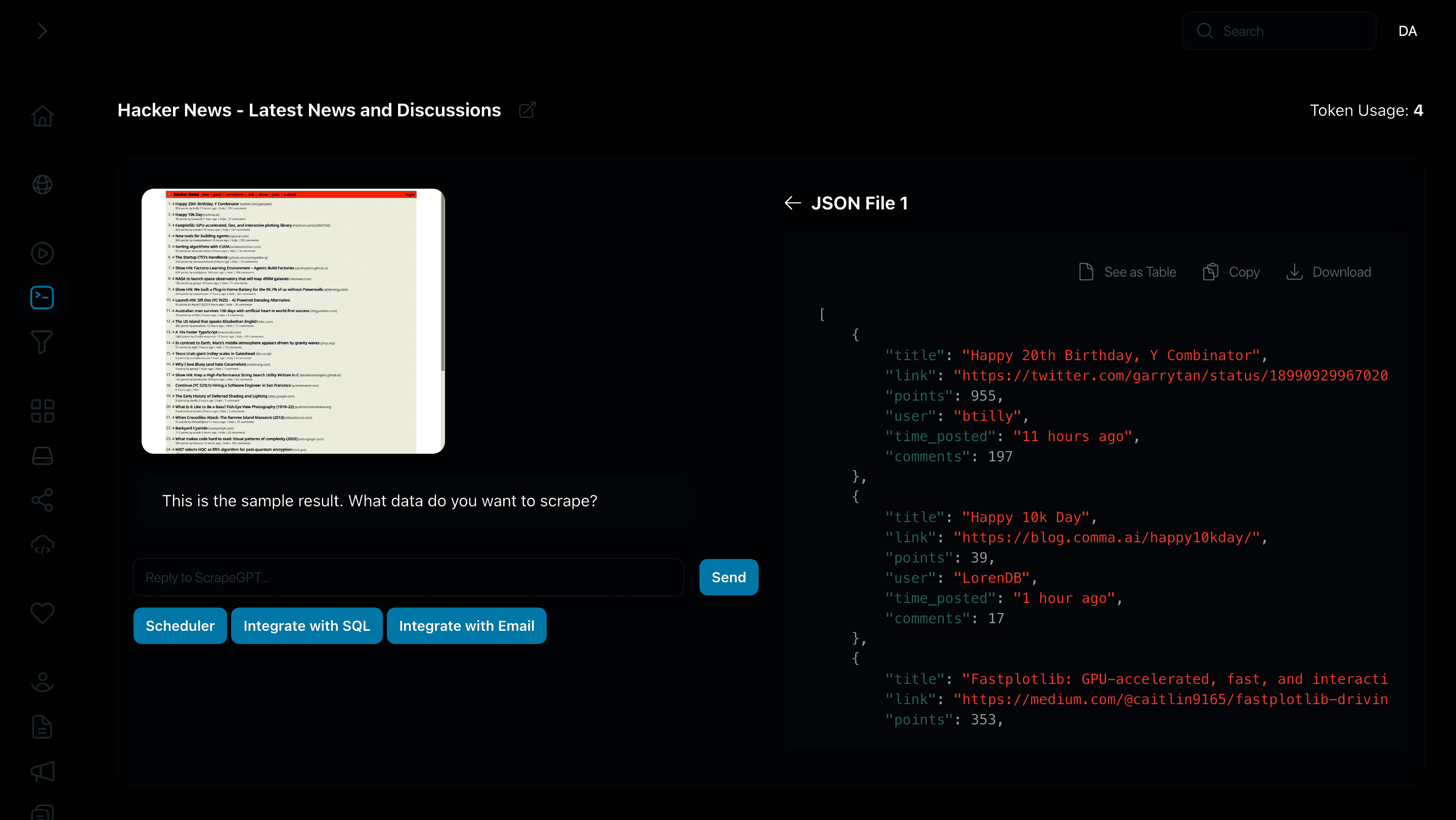Open the Hacker News screenshot thumbnail

pyautogui.click(x=293, y=321)
